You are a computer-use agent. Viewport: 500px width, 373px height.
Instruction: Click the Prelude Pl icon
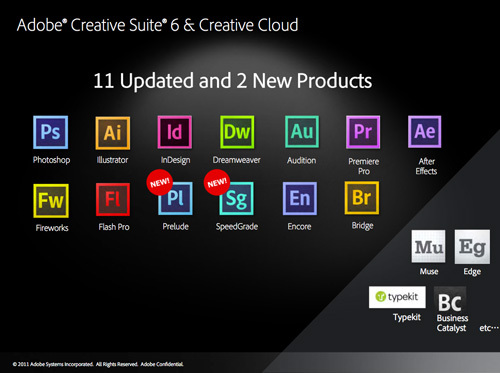(x=175, y=198)
